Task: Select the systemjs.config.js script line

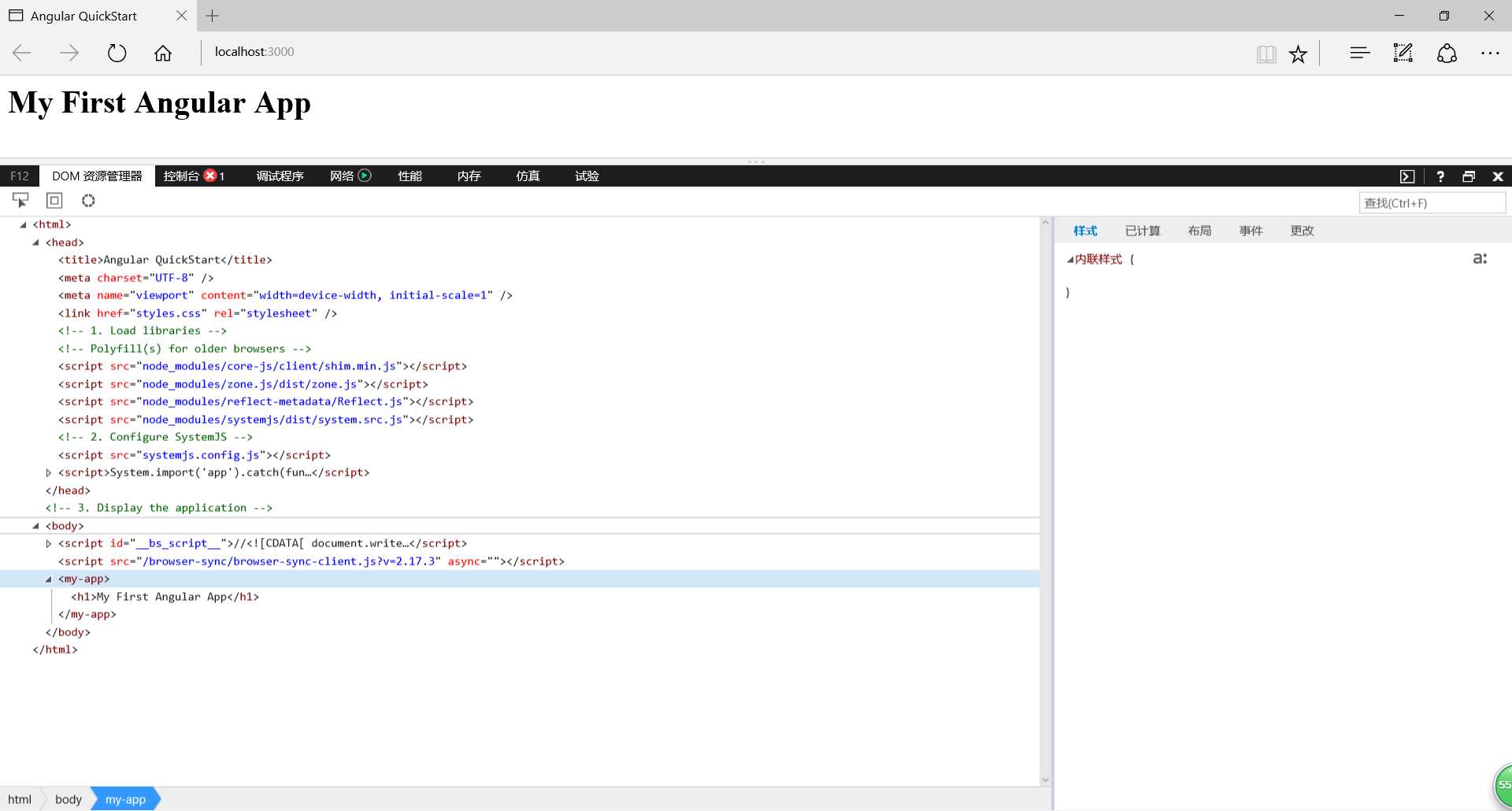Action: tap(194, 455)
